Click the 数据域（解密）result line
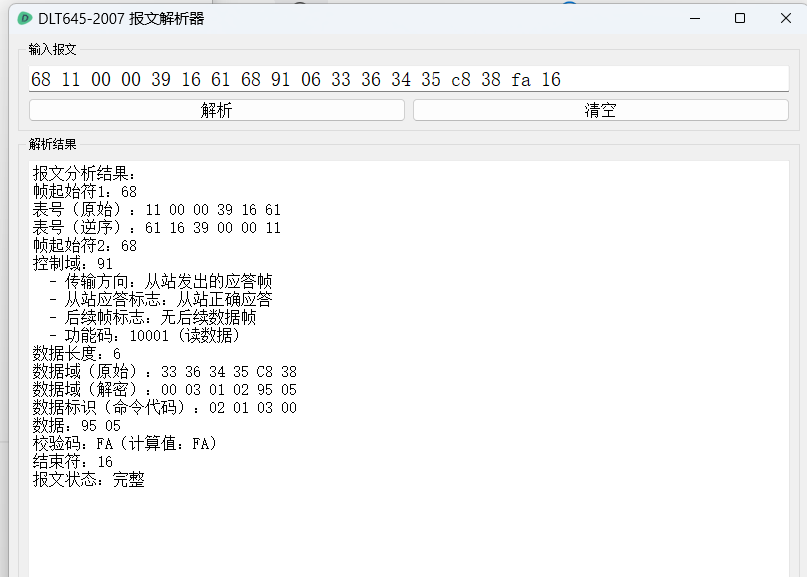This screenshot has height=577, width=807. pyautogui.click(x=165, y=390)
